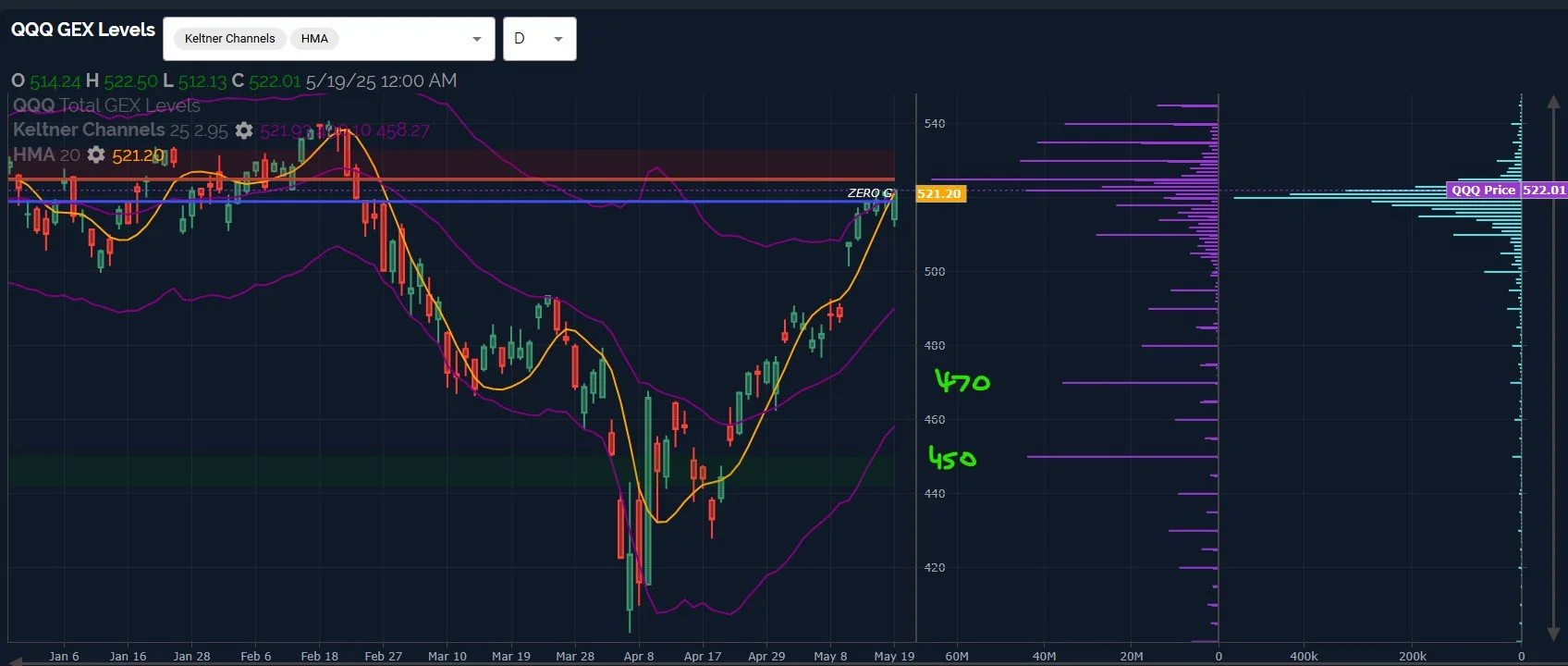Click the close value 522.01 in header

(x=275, y=81)
